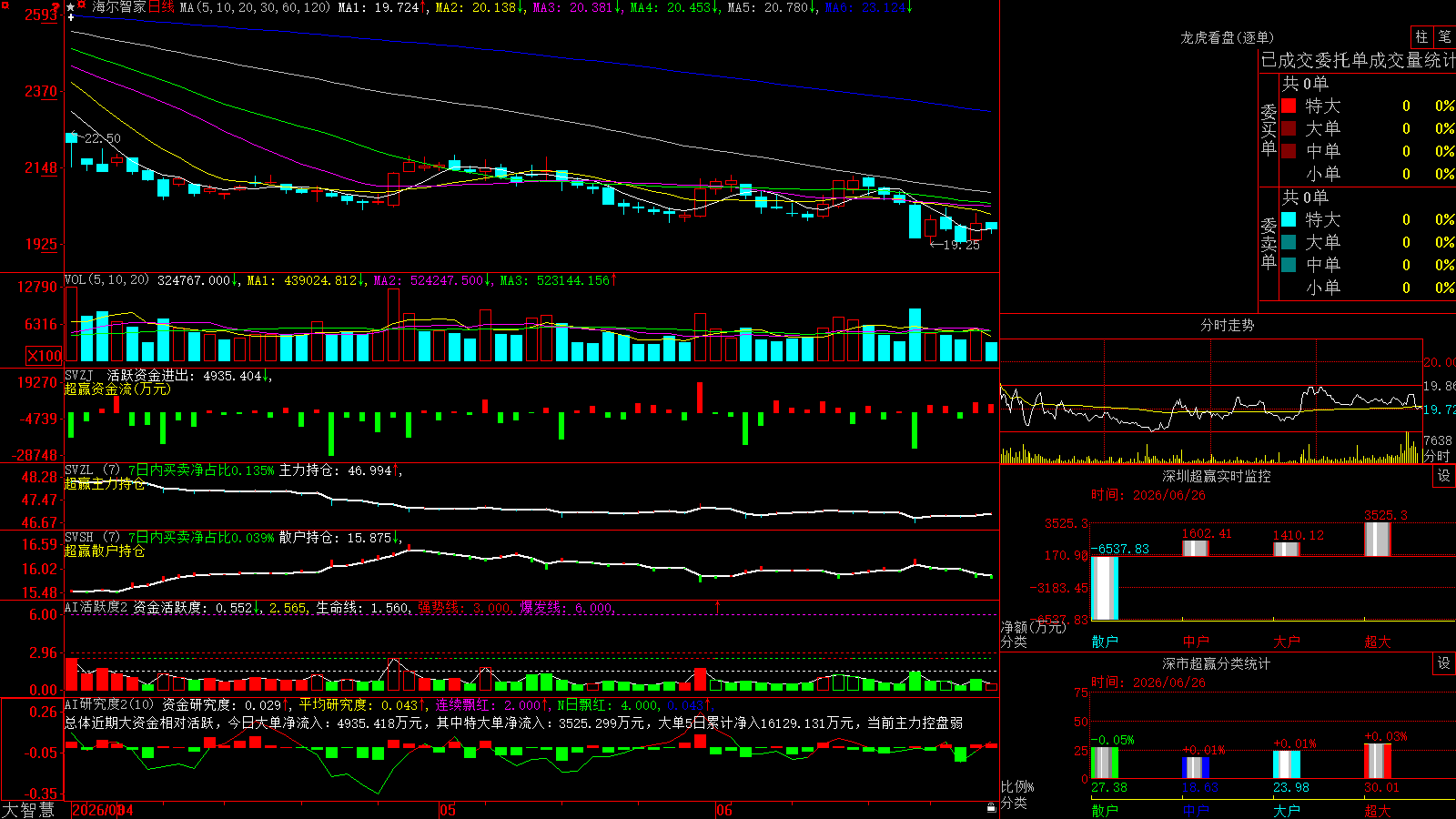Image resolution: width=1456 pixels, height=819 pixels.
Task: Click the 19.25 low price annotation
Action: 962,245
